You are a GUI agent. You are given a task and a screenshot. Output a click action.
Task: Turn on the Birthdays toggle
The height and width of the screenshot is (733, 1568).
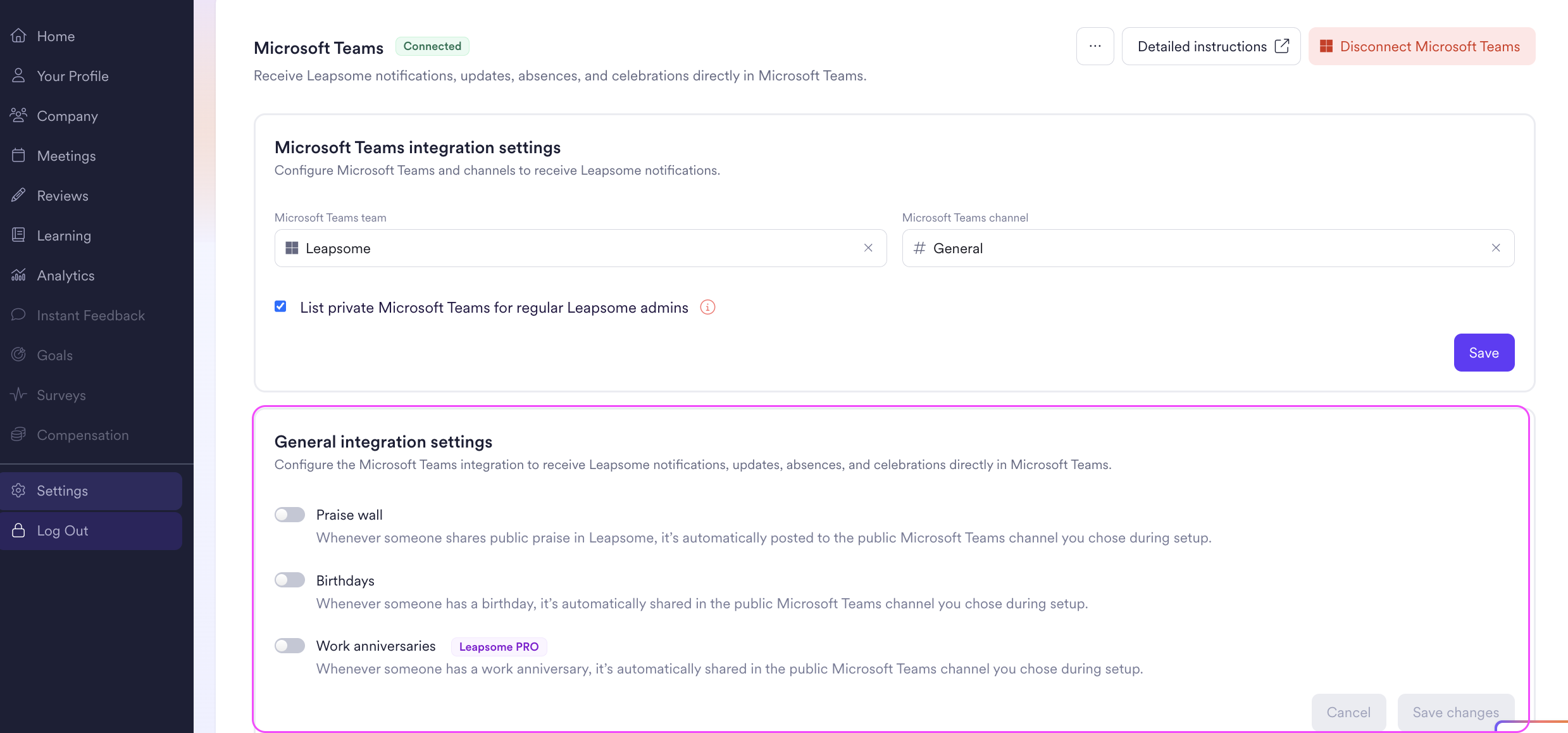coord(290,580)
